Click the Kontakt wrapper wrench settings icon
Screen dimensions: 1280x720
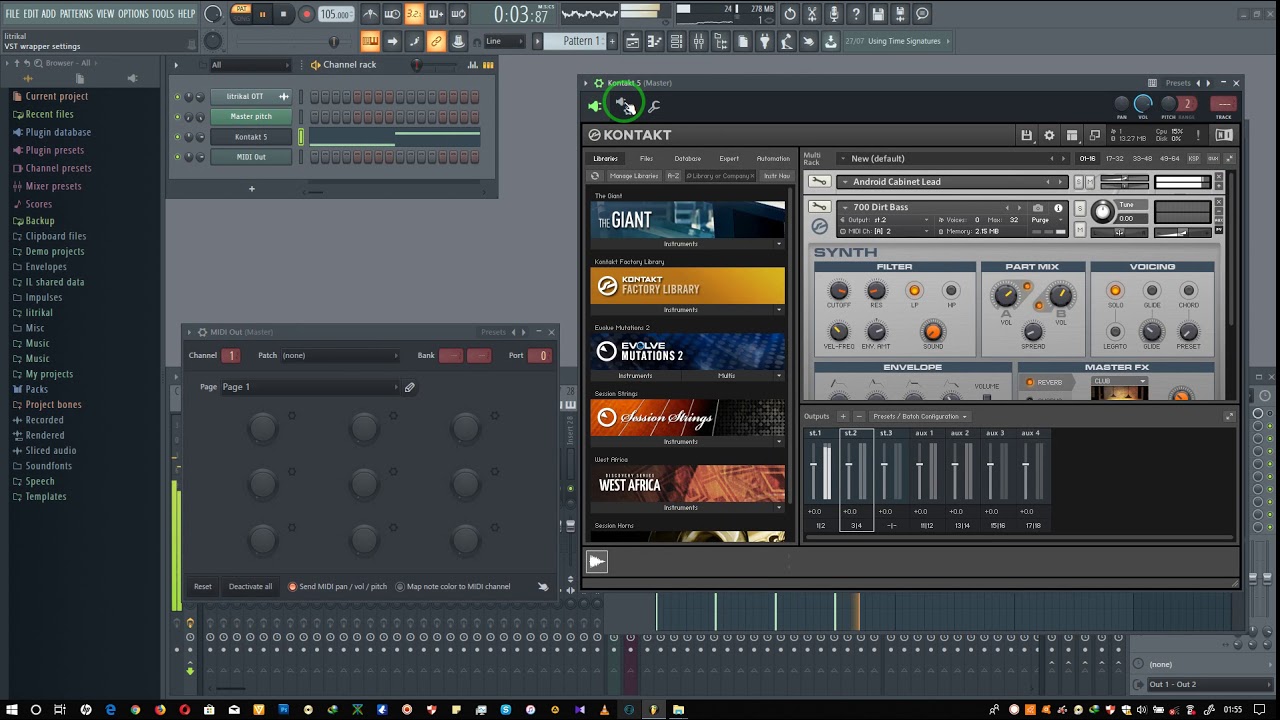(x=654, y=106)
